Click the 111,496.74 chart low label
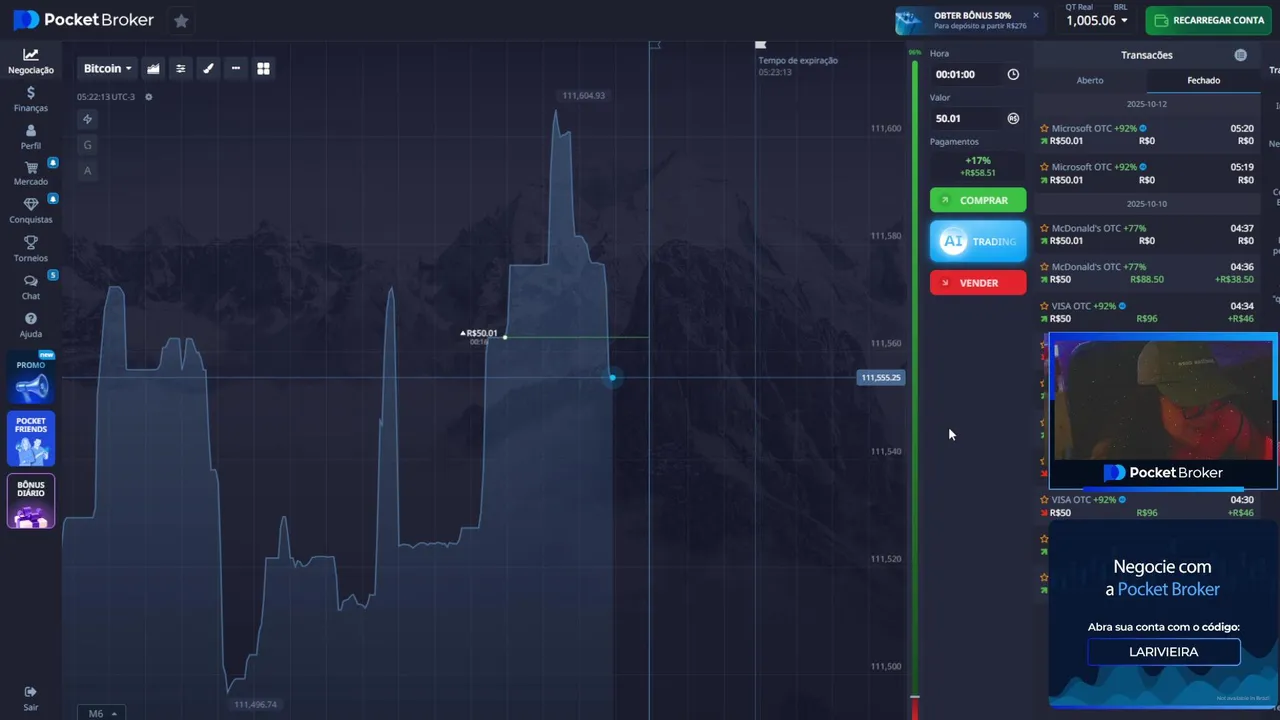This screenshot has height=720, width=1280. (255, 704)
